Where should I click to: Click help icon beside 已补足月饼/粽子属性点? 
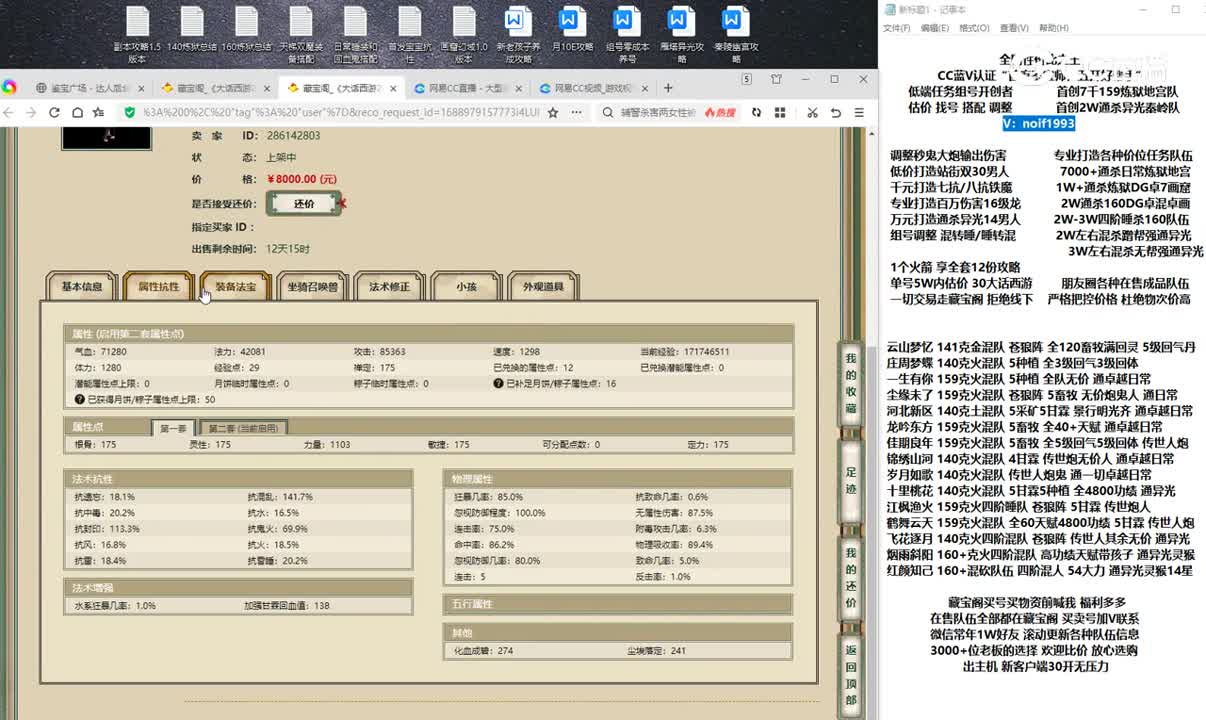point(498,383)
